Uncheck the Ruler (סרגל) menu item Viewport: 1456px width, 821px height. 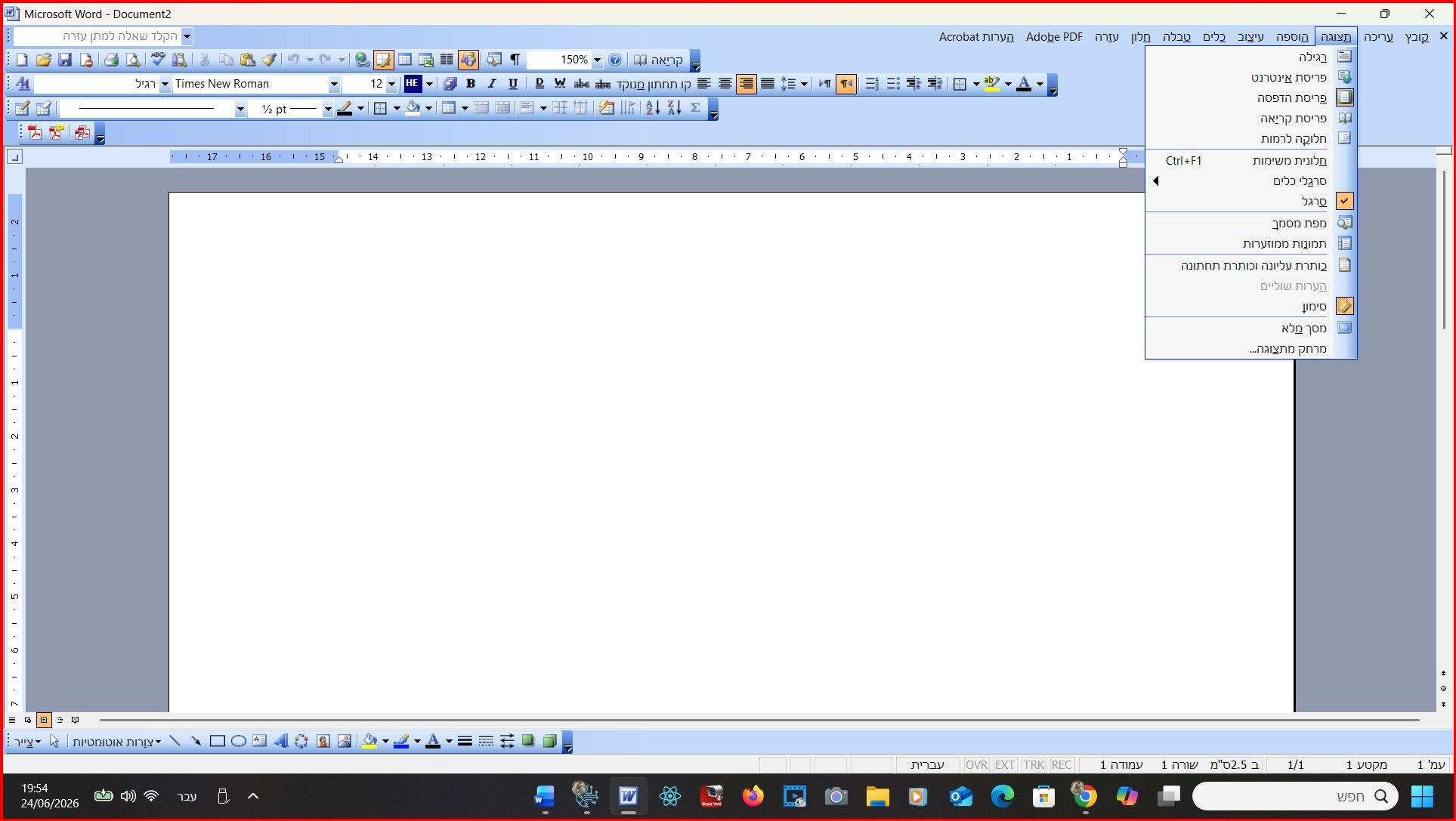(x=1251, y=201)
